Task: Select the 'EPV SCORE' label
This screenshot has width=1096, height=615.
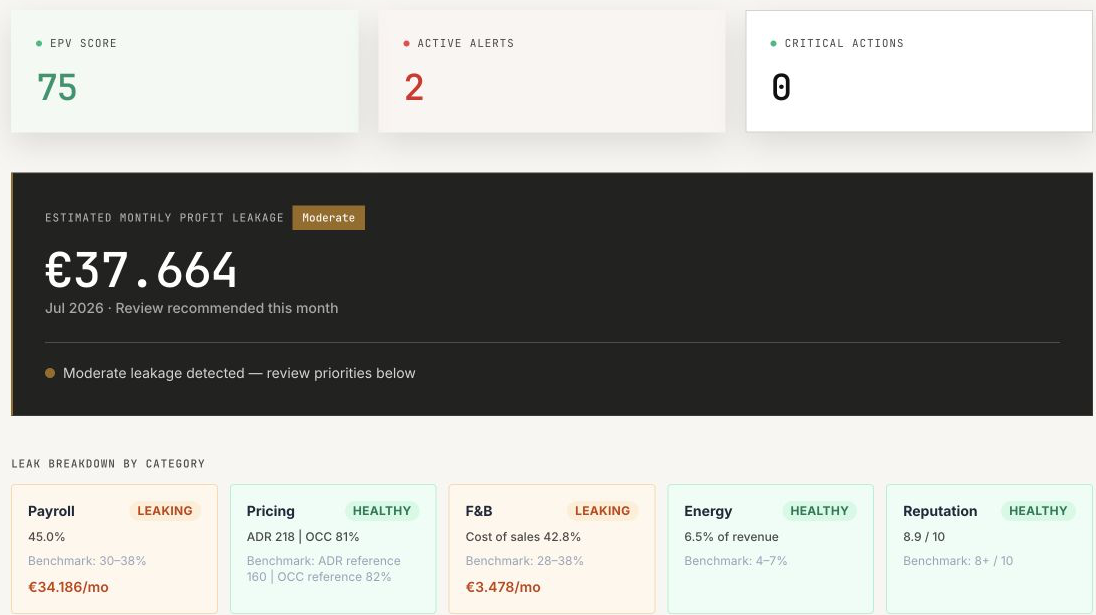Action: (83, 43)
